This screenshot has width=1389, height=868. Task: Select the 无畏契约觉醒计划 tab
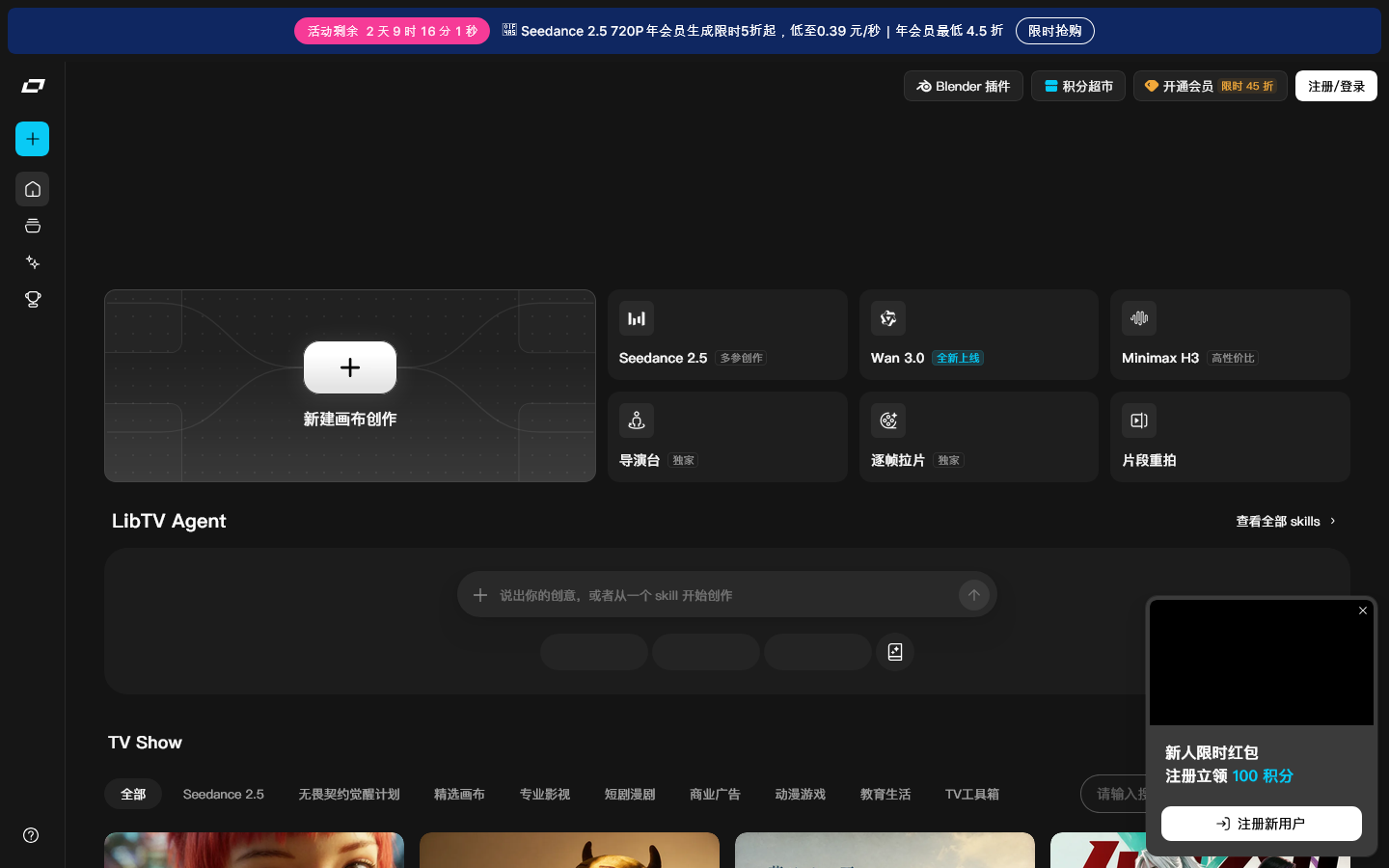349,794
